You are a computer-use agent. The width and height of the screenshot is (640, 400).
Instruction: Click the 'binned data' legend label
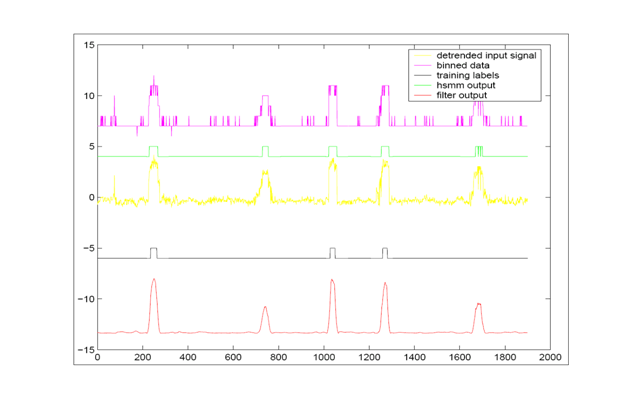point(463,65)
